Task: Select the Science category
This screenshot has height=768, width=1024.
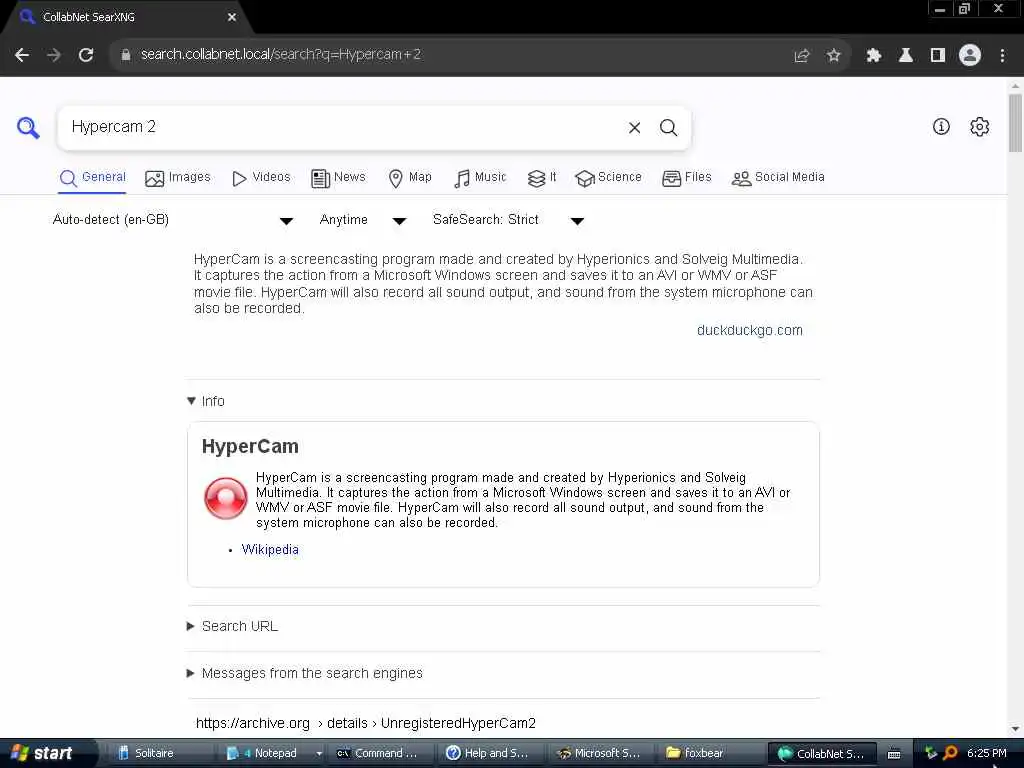Action: (608, 178)
